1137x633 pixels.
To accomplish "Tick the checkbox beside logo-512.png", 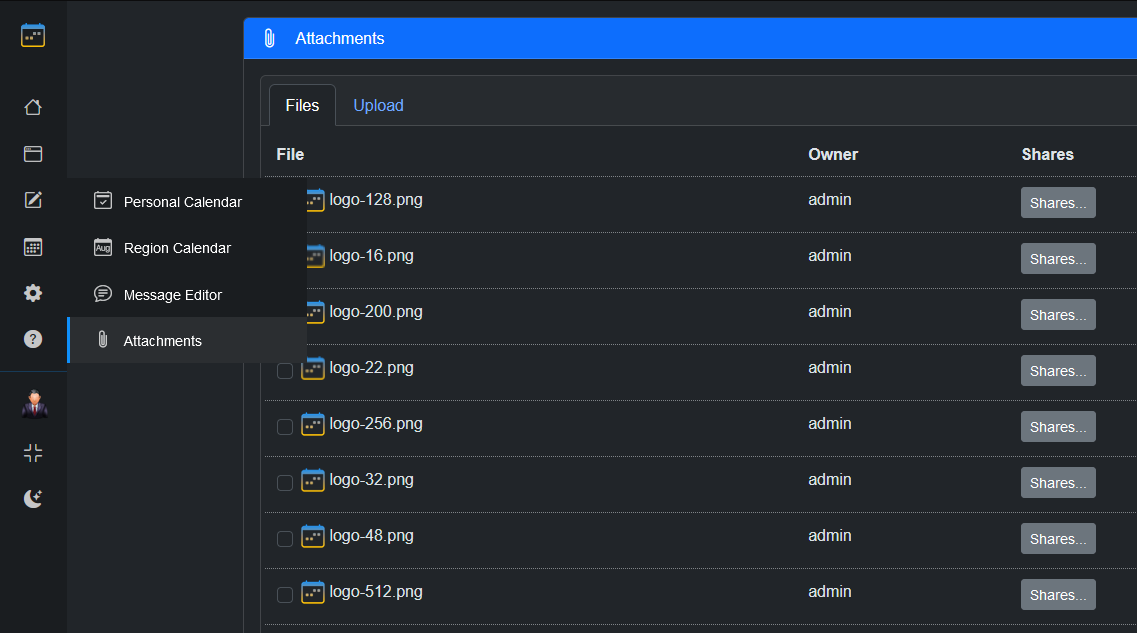I will tap(285, 595).
